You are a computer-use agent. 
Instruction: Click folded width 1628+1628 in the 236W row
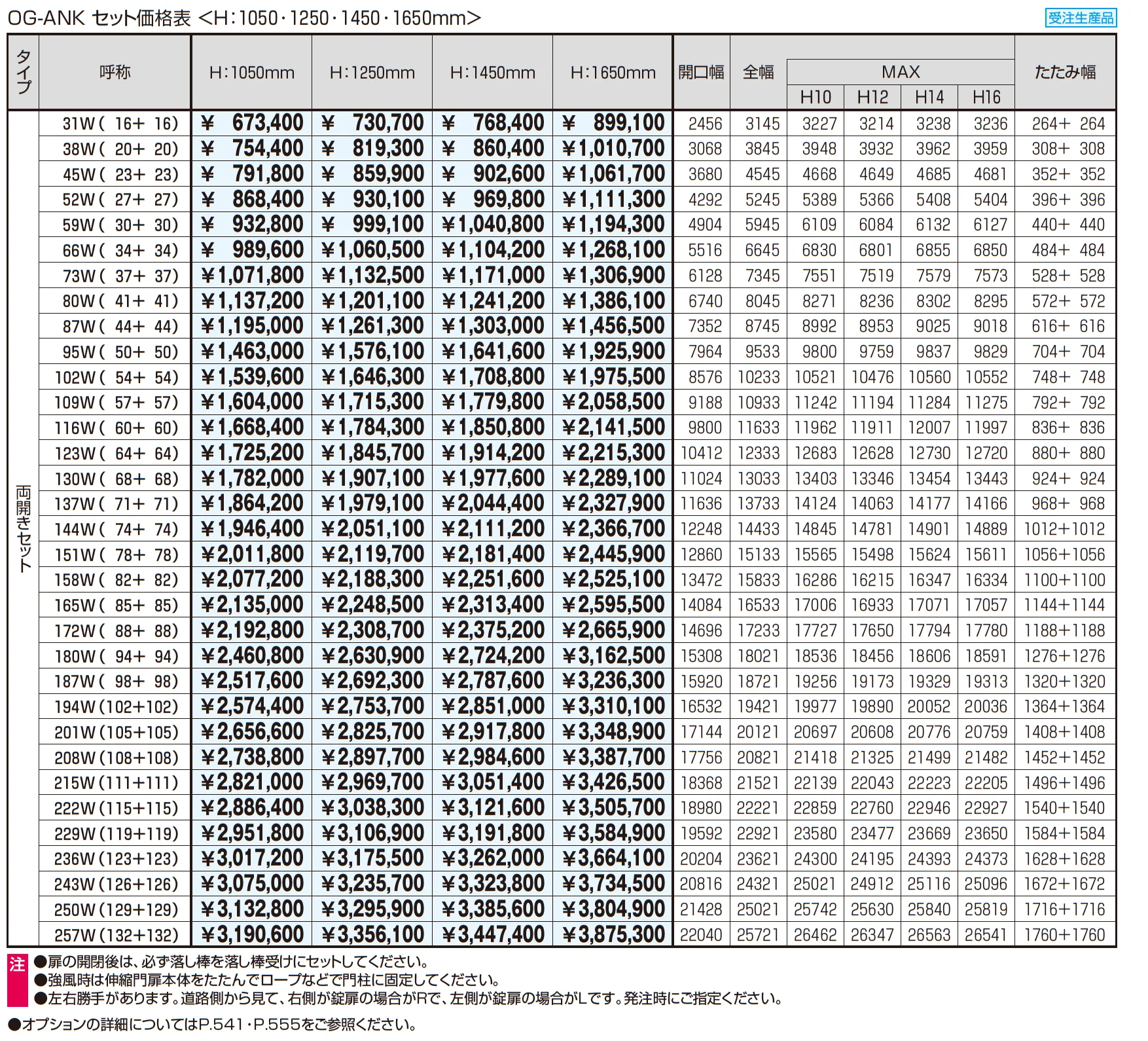(x=1065, y=859)
